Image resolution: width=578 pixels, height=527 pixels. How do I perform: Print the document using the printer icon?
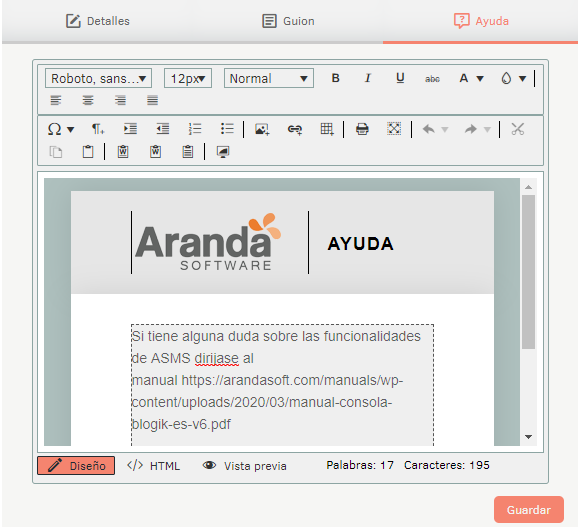coord(362,129)
